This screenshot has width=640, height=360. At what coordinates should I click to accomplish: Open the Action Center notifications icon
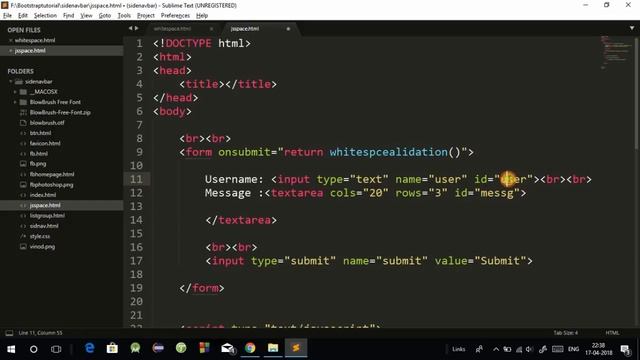[x=625, y=349]
